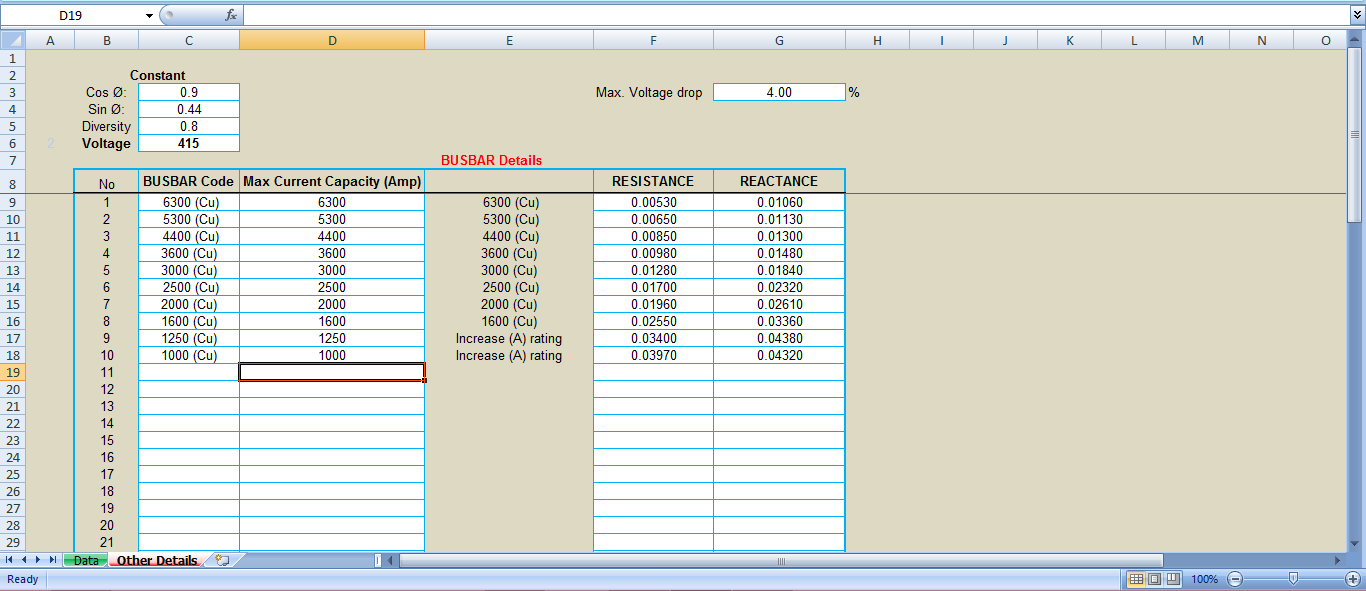Click the Constant label cell
The width and height of the screenshot is (1366, 591).
coord(158,75)
